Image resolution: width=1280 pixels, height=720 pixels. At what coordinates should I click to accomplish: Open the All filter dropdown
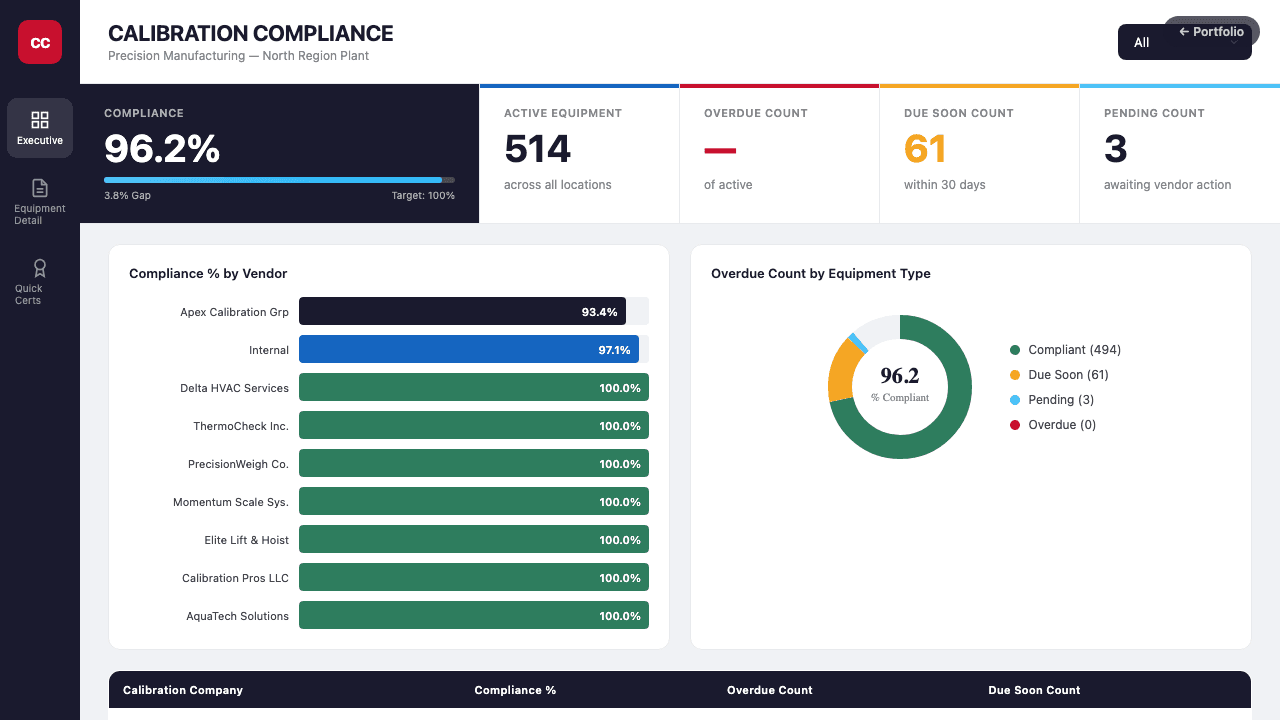tap(1141, 42)
